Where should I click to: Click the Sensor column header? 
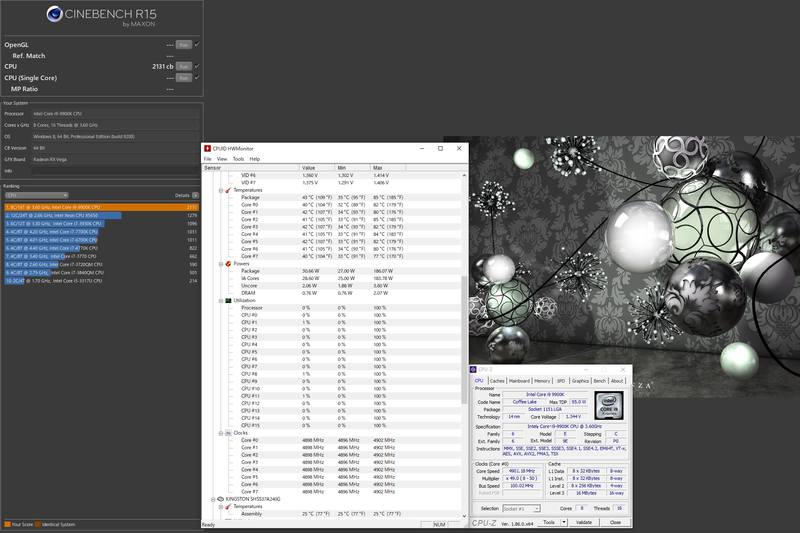pos(251,168)
